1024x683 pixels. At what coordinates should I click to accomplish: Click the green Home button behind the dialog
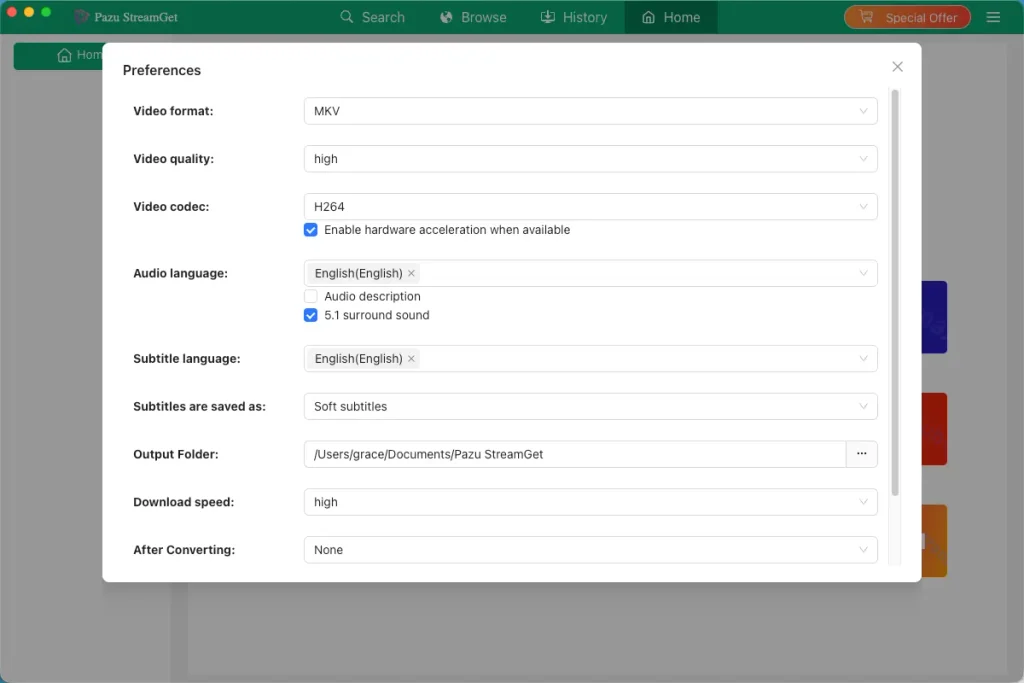pos(59,56)
